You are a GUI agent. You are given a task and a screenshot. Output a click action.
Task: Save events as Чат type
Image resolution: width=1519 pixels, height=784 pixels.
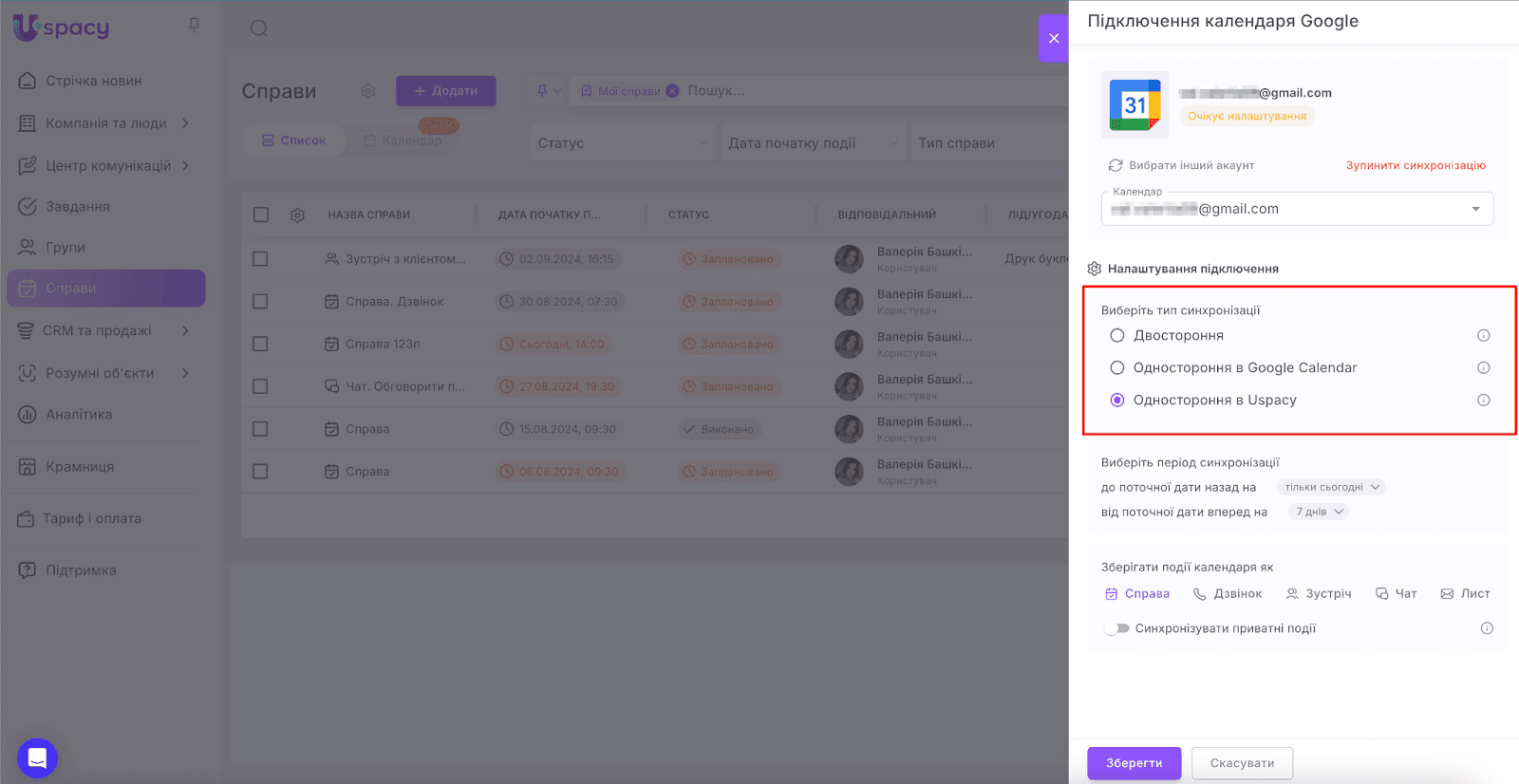(1396, 594)
